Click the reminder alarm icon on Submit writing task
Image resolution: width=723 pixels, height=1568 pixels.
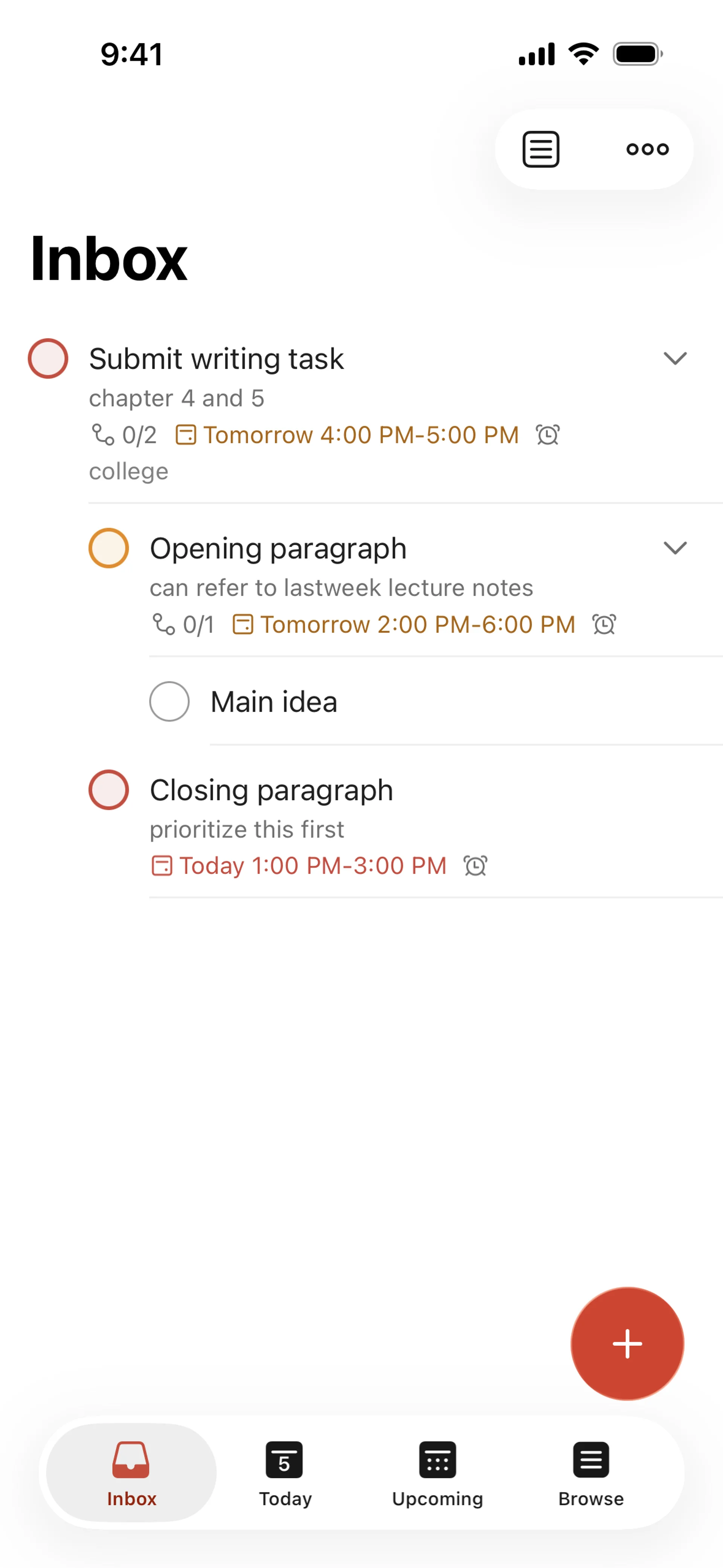547,435
